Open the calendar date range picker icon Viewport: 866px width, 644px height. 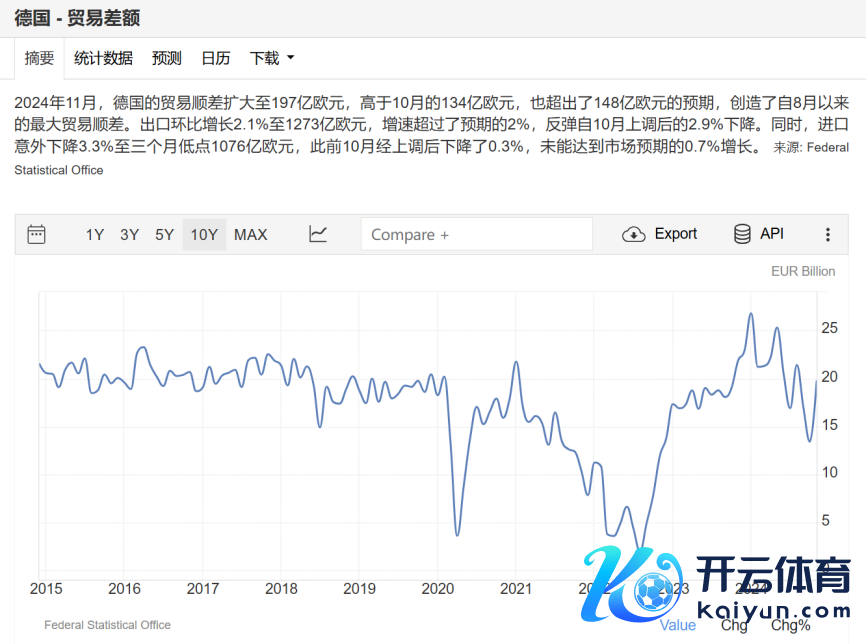point(36,234)
